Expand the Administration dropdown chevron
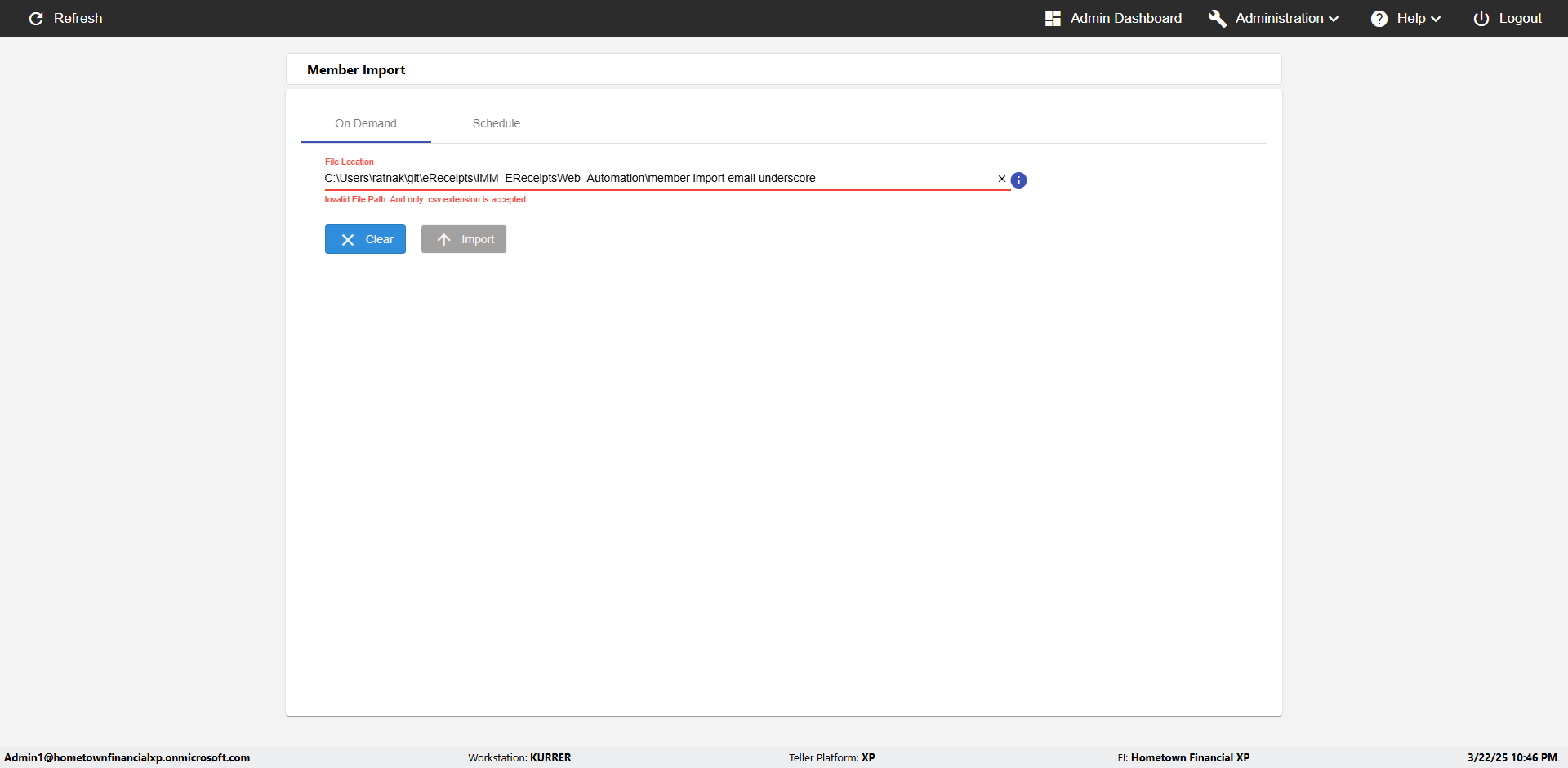The image size is (1568, 768). pyautogui.click(x=1334, y=19)
